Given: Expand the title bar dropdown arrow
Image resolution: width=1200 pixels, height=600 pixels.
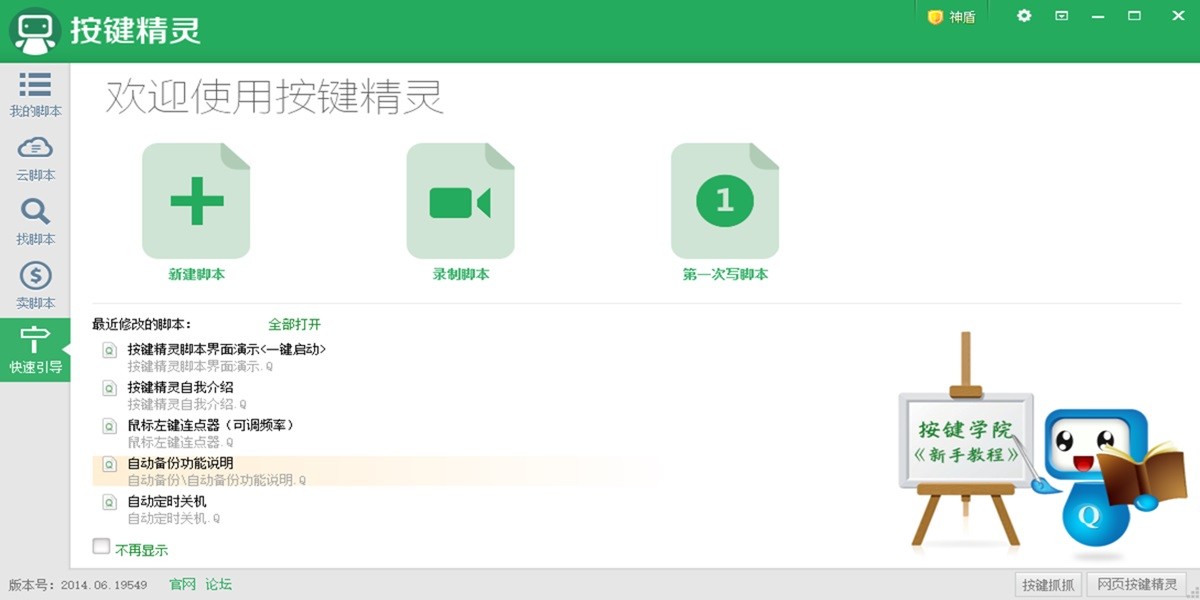Looking at the screenshot, I should pyautogui.click(x=1061, y=16).
